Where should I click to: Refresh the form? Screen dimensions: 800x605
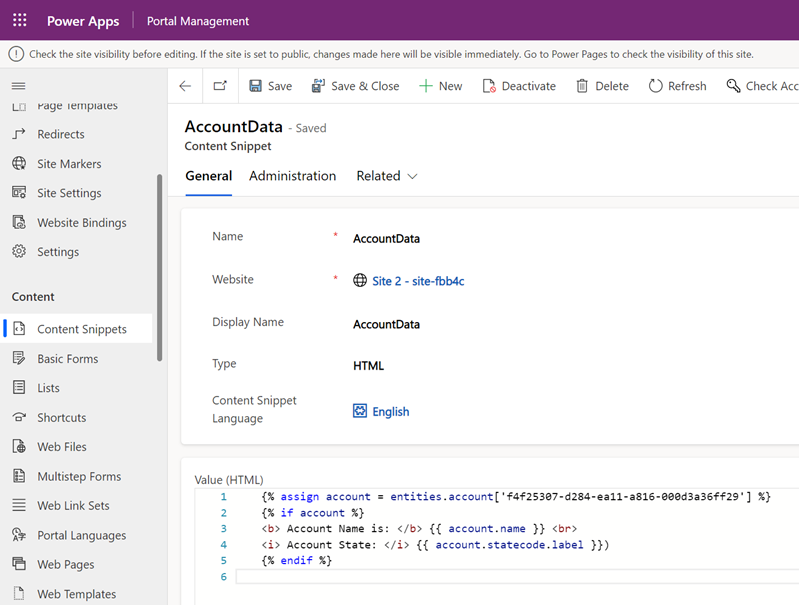pos(677,86)
